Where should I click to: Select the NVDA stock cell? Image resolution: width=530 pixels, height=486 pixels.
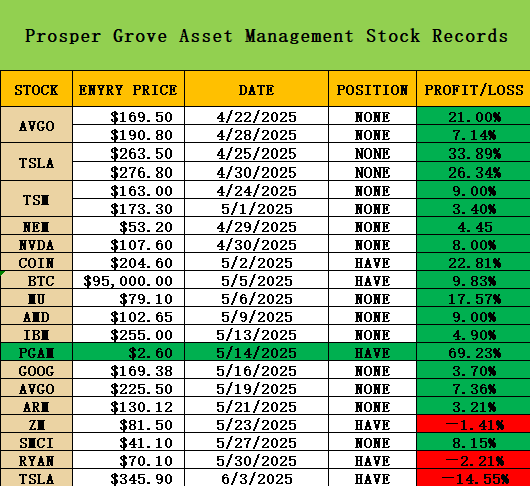(36, 244)
